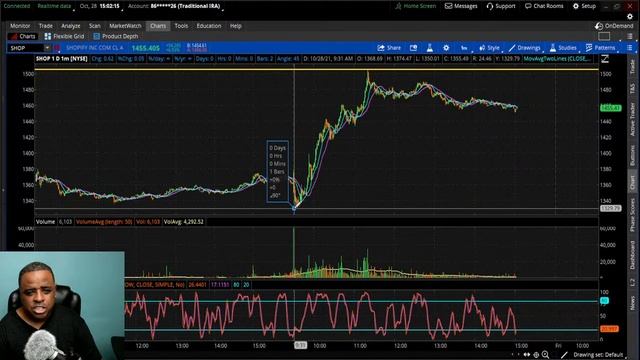
Task: Click the 1329.79 price level bubble
Action: click(x=610, y=208)
